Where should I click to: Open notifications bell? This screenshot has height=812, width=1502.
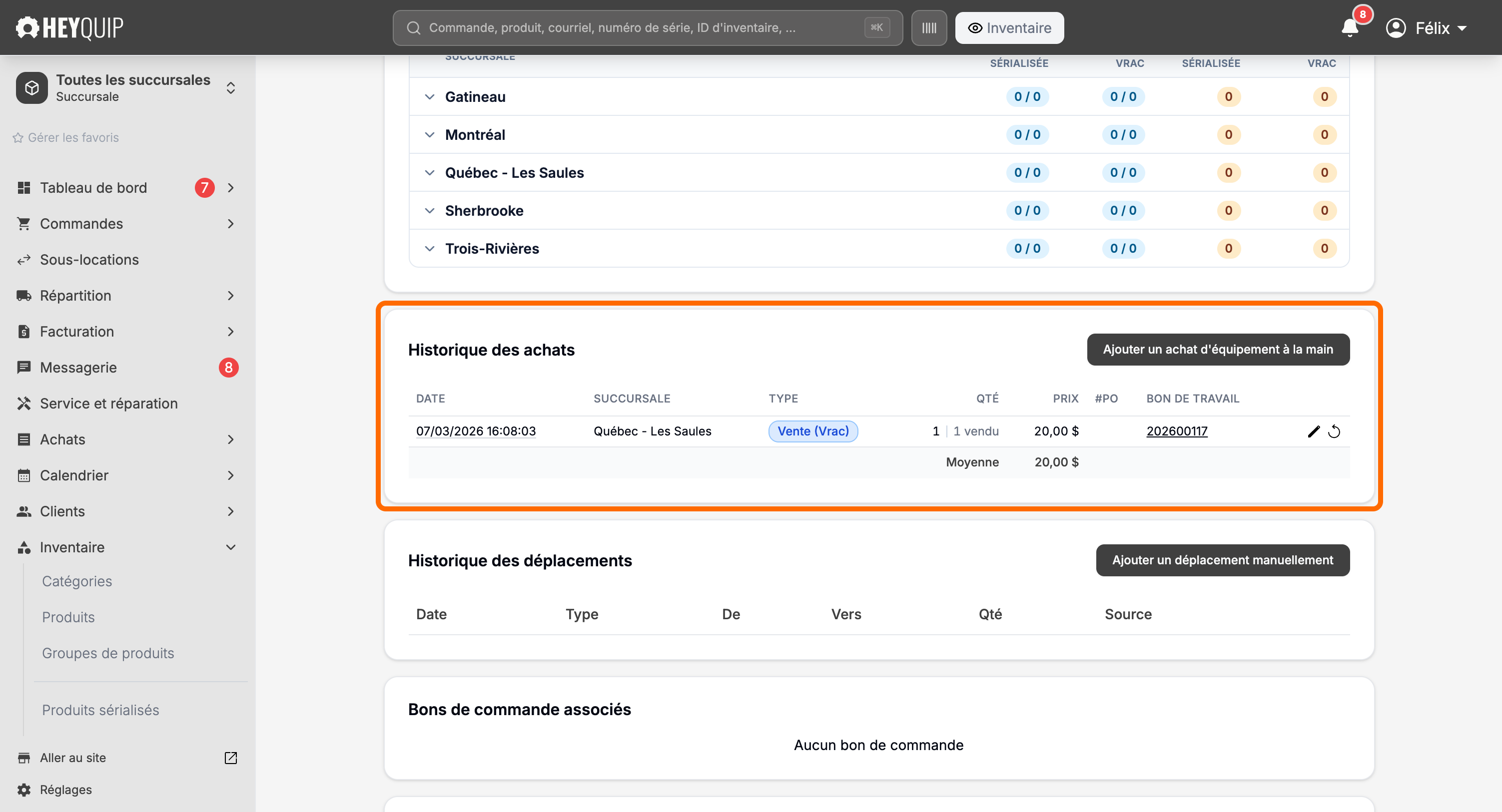1349,28
